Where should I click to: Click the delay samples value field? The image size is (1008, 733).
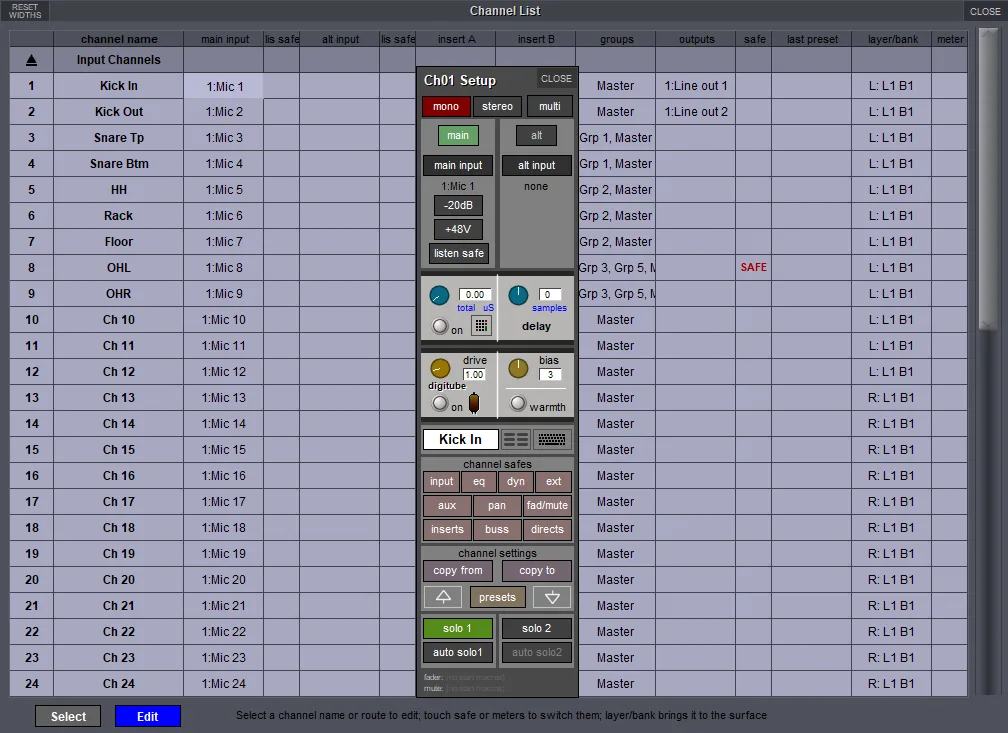pos(550,294)
